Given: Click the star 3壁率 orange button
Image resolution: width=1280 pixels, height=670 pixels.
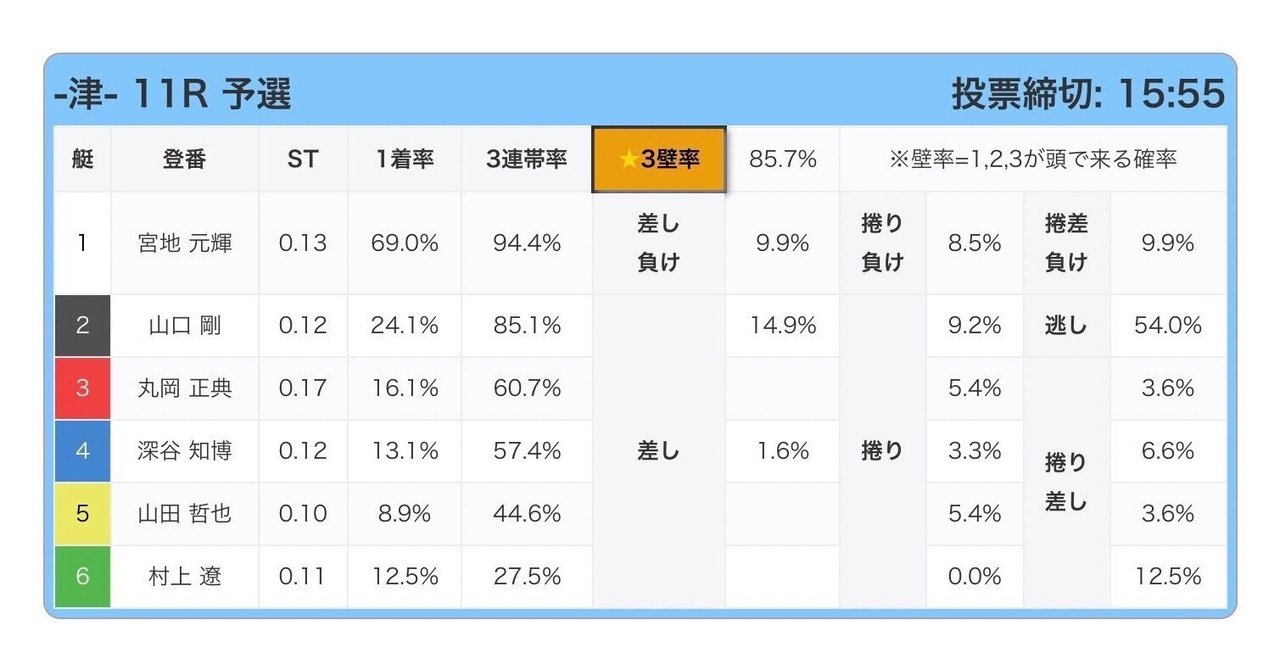Looking at the screenshot, I should [659, 159].
